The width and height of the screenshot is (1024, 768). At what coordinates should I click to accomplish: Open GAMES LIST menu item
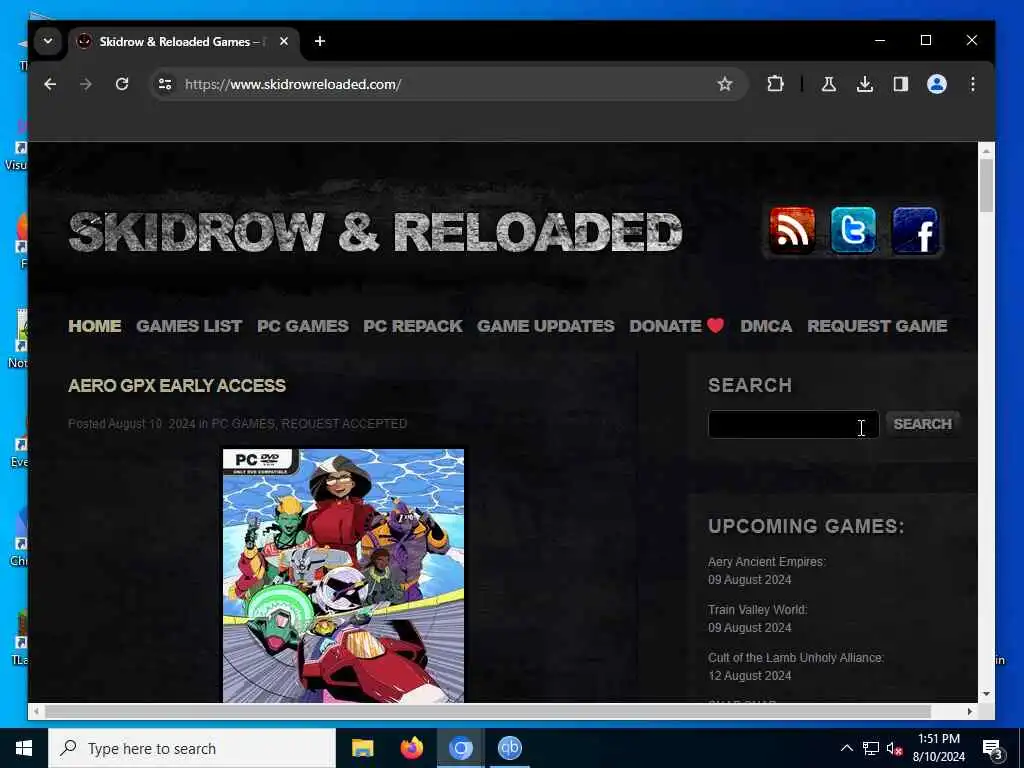pos(189,326)
